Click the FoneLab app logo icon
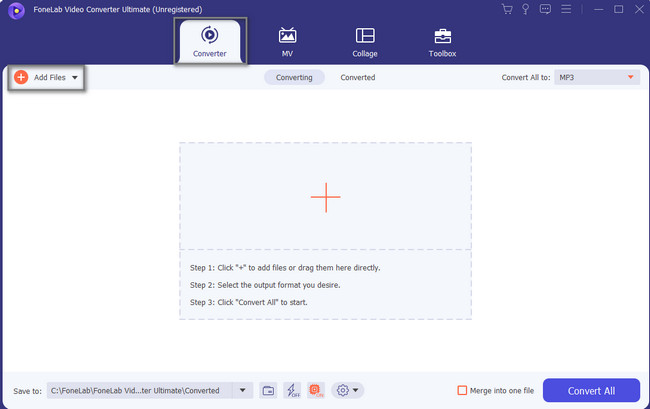Viewport: 650px width, 409px height. tap(16, 10)
